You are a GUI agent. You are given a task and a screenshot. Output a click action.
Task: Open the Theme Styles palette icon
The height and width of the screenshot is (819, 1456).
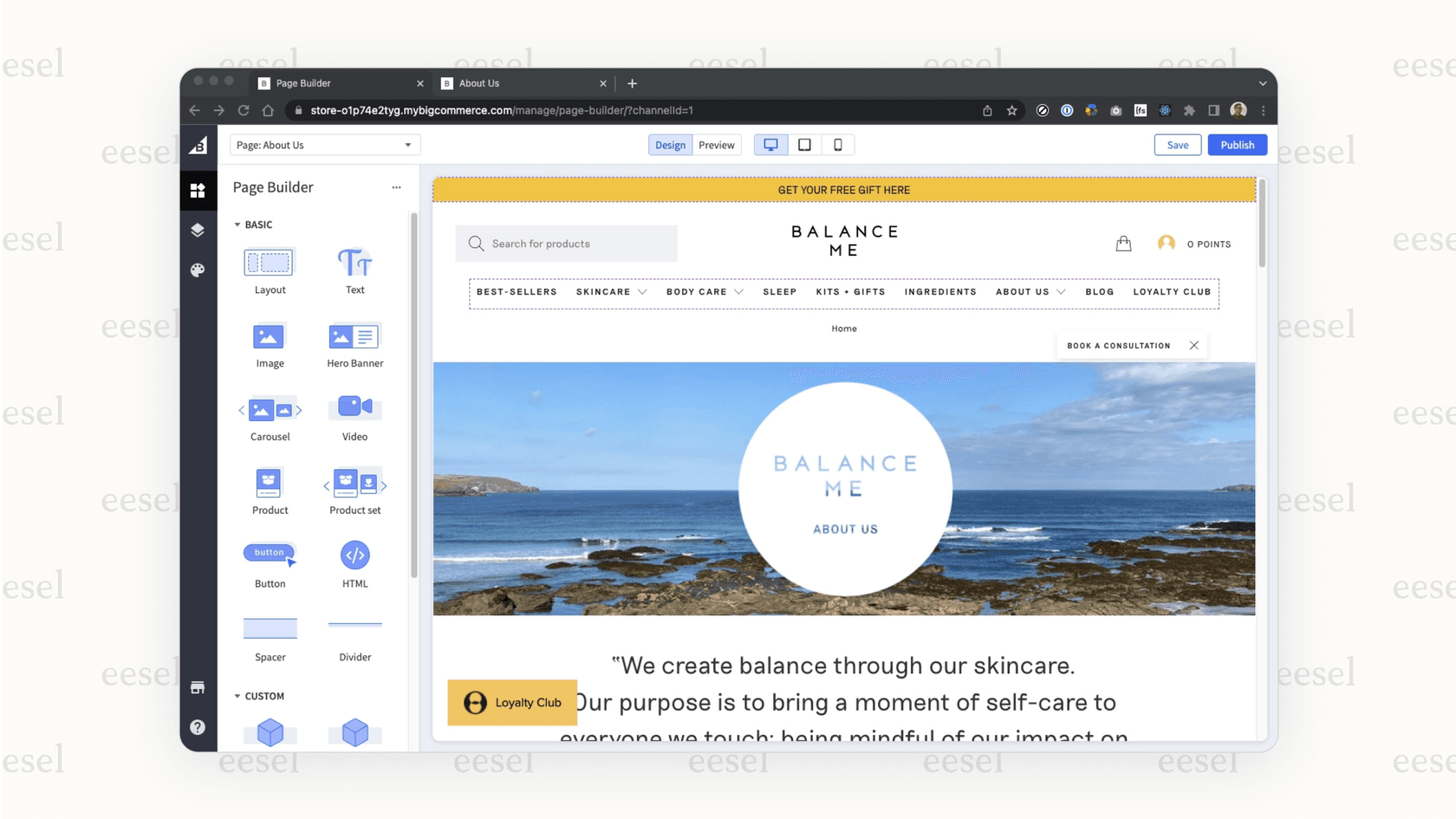pyautogui.click(x=198, y=270)
